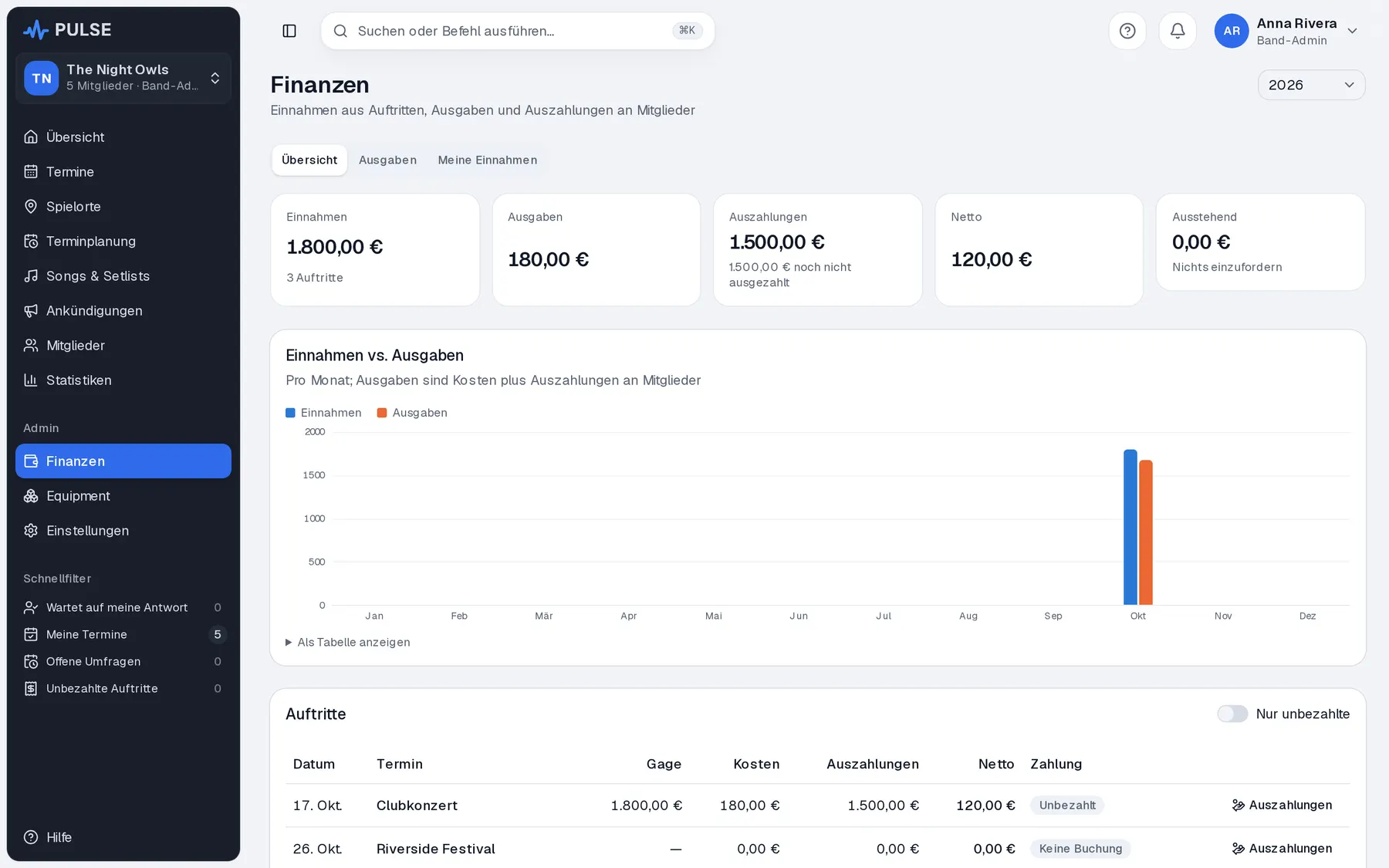
Task: Switch to the Meine Einnahmen tab
Action: tap(488, 160)
